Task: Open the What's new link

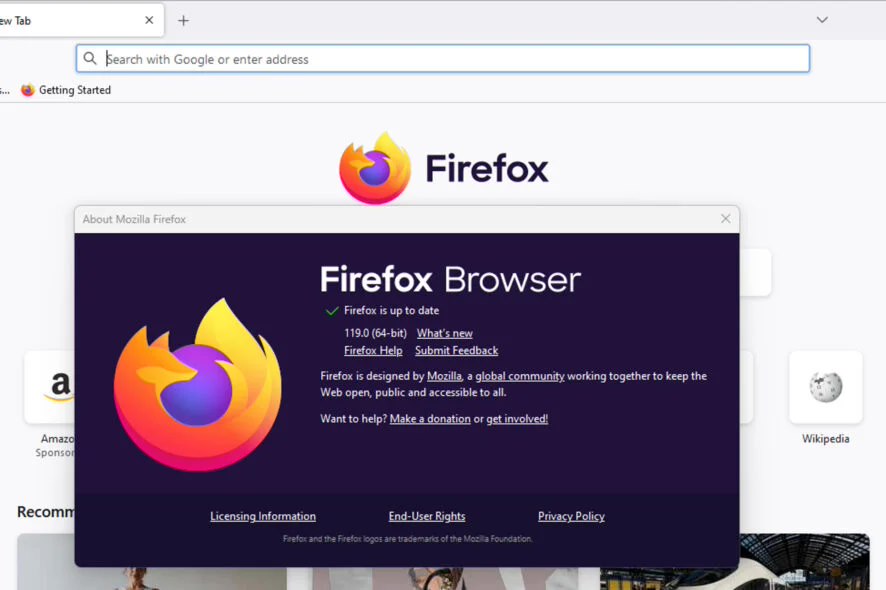Action: pyautogui.click(x=445, y=333)
